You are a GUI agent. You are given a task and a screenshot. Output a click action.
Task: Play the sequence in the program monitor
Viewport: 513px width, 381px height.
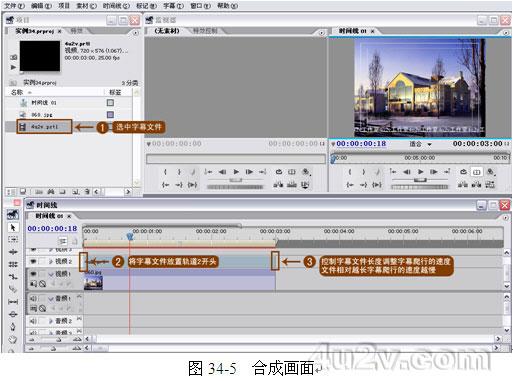[421, 172]
